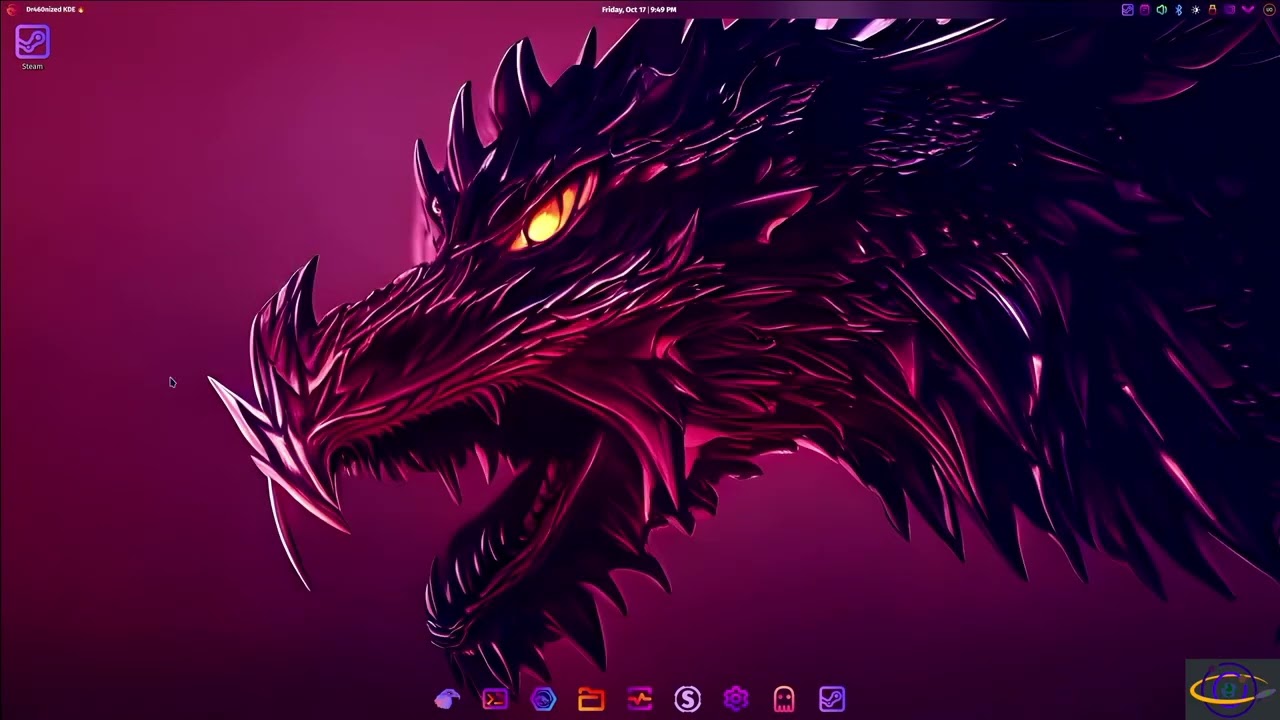Click the Steam tray icon in the top panel
The height and width of the screenshot is (720, 1280).
click(1128, 10)
